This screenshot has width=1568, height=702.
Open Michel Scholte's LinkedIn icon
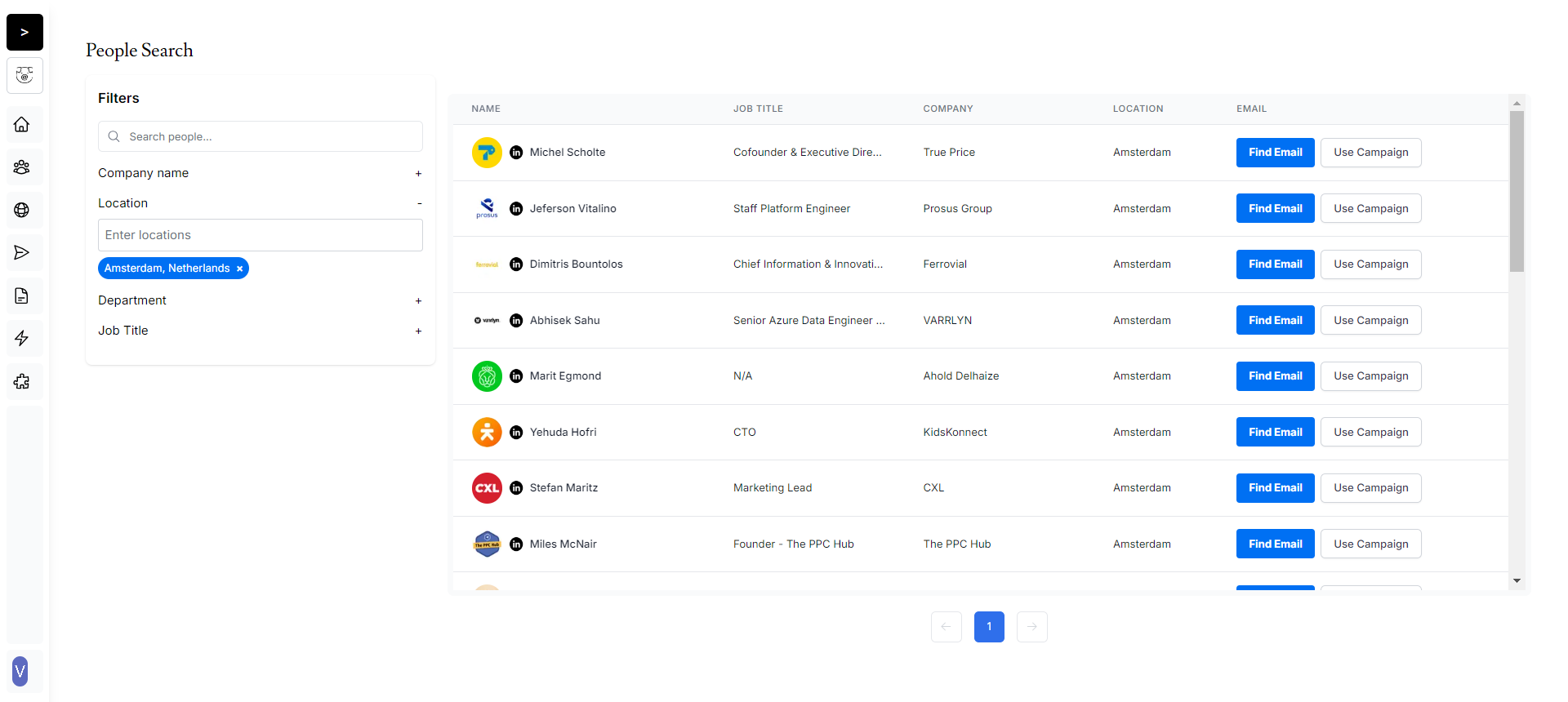[x=516, y=153]
